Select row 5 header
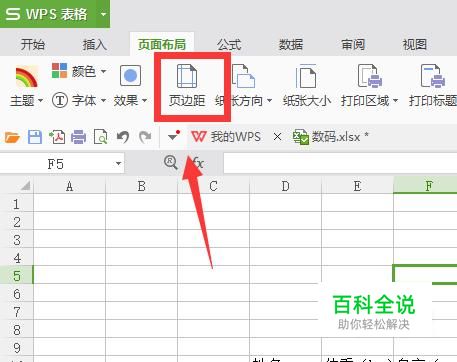The image size is (457, 362). (17, 275)
